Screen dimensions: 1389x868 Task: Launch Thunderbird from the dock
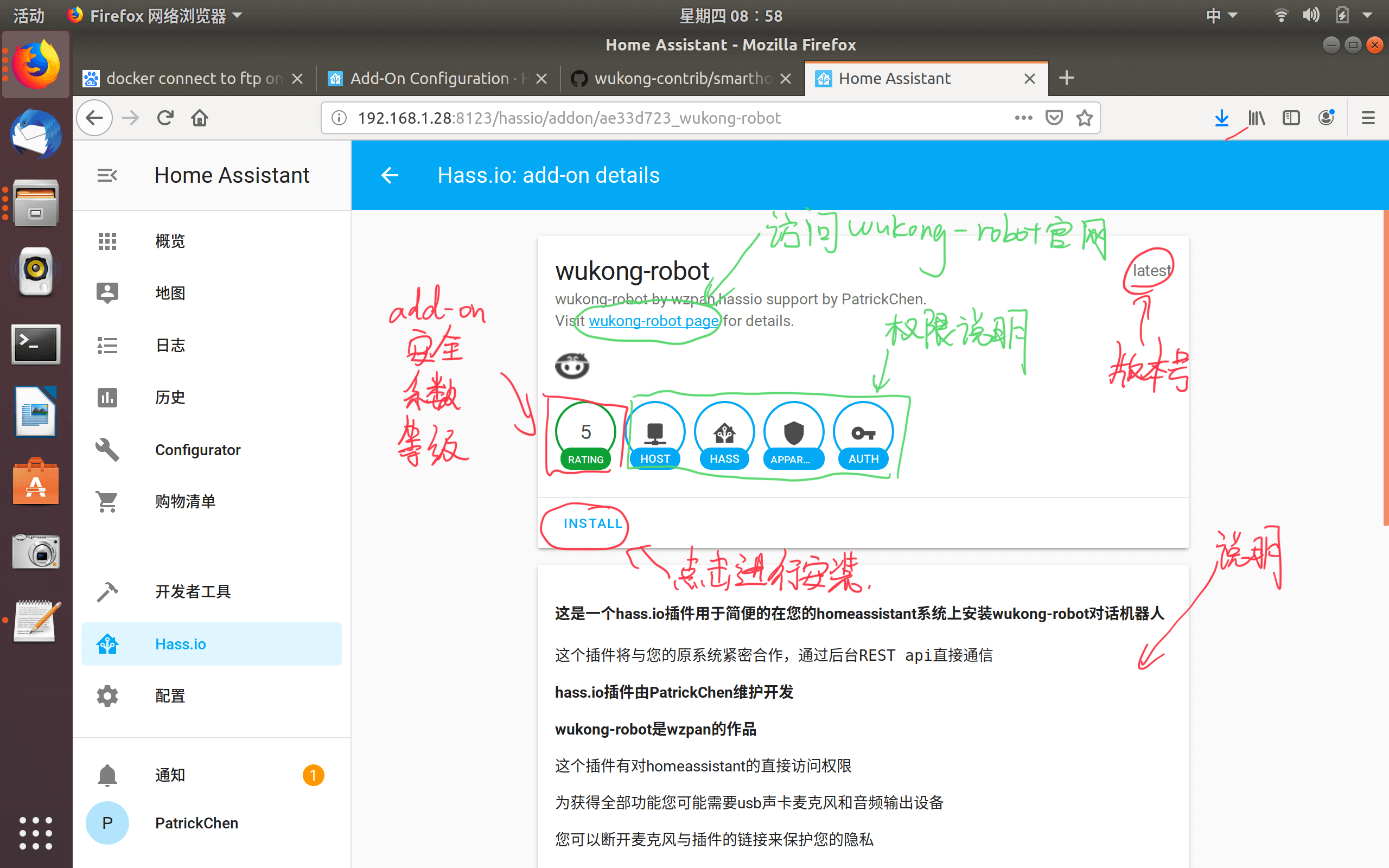[x=36, y=134]
